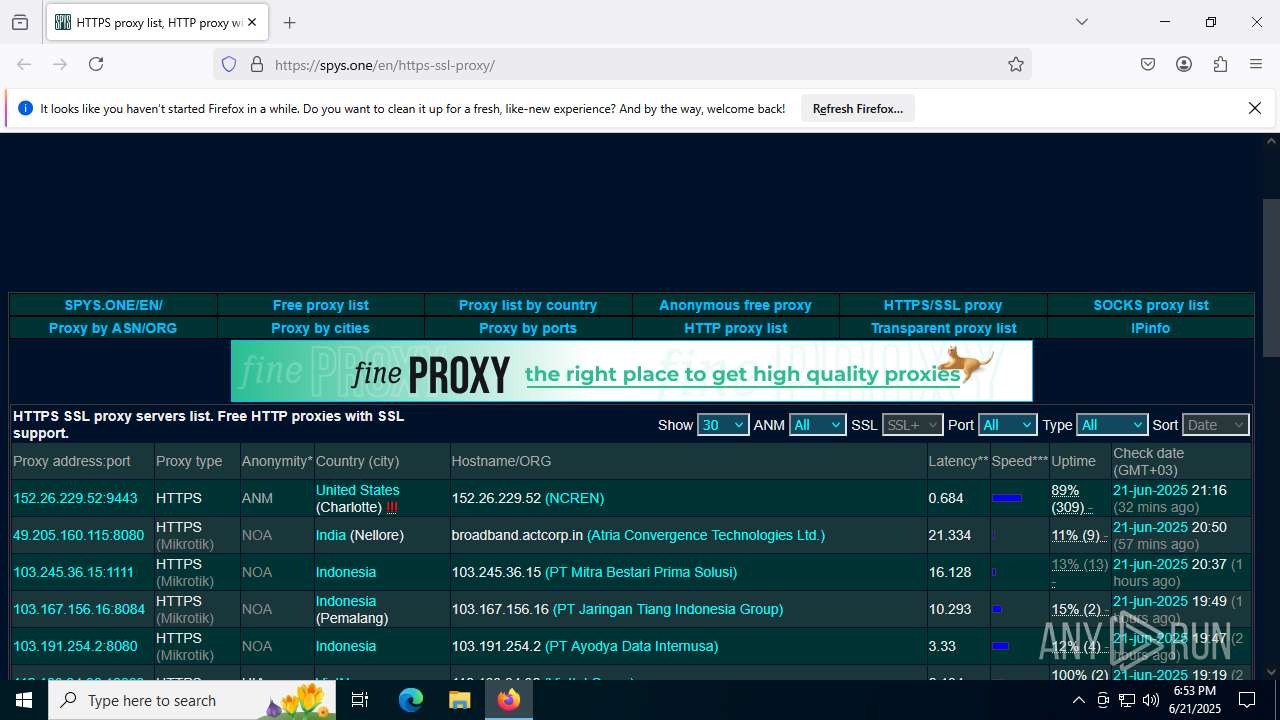Bookmark this page with the star
Image resolution: width=1280 pixels, height=720 pixels.
click(1016, 64)
